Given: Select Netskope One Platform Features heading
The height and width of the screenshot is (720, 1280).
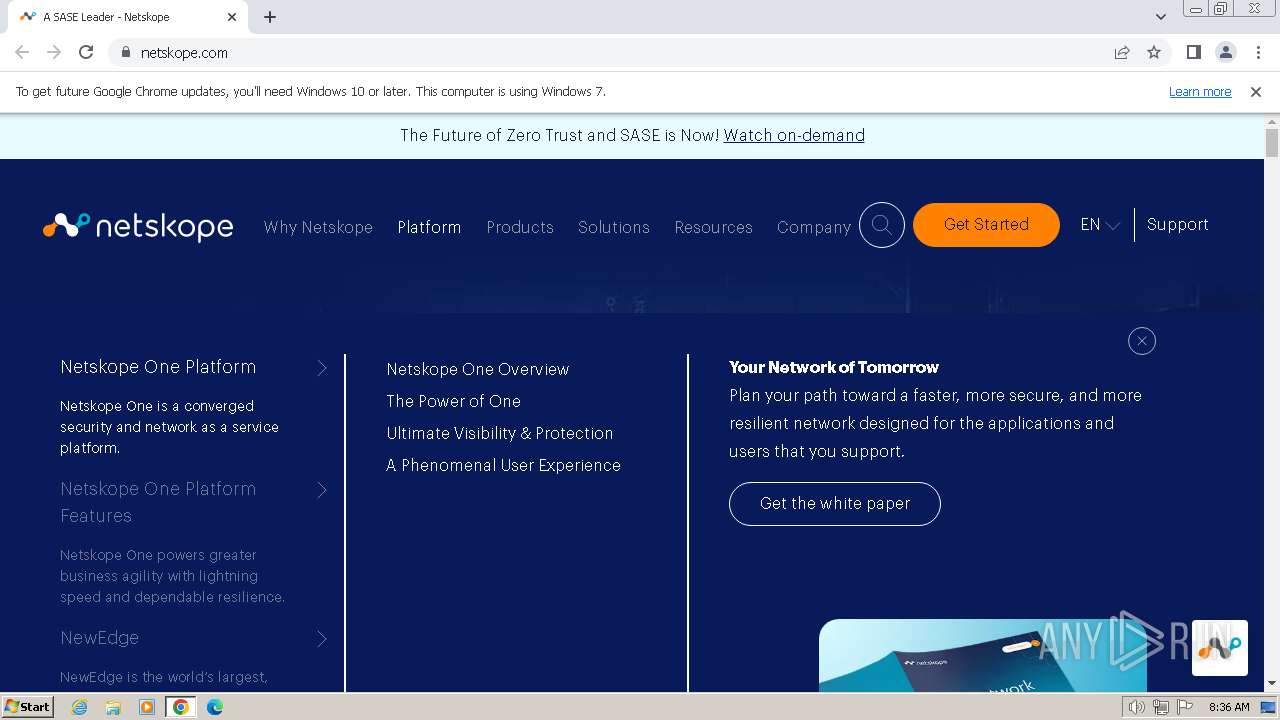Looking at the screenshot, I should click(x=158, y=502).
